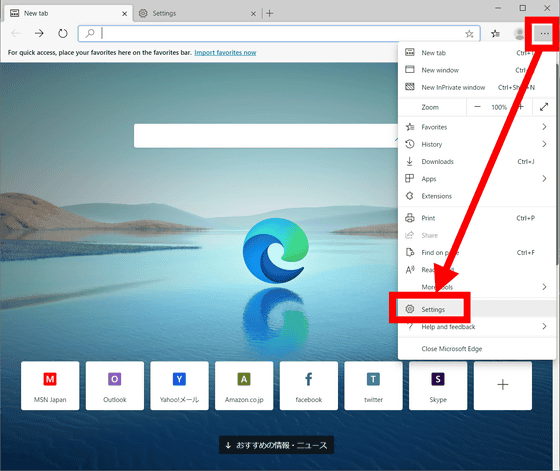Open the new tab plus button
The width and height of the screenshot is (560, 471).
[270, 14]
